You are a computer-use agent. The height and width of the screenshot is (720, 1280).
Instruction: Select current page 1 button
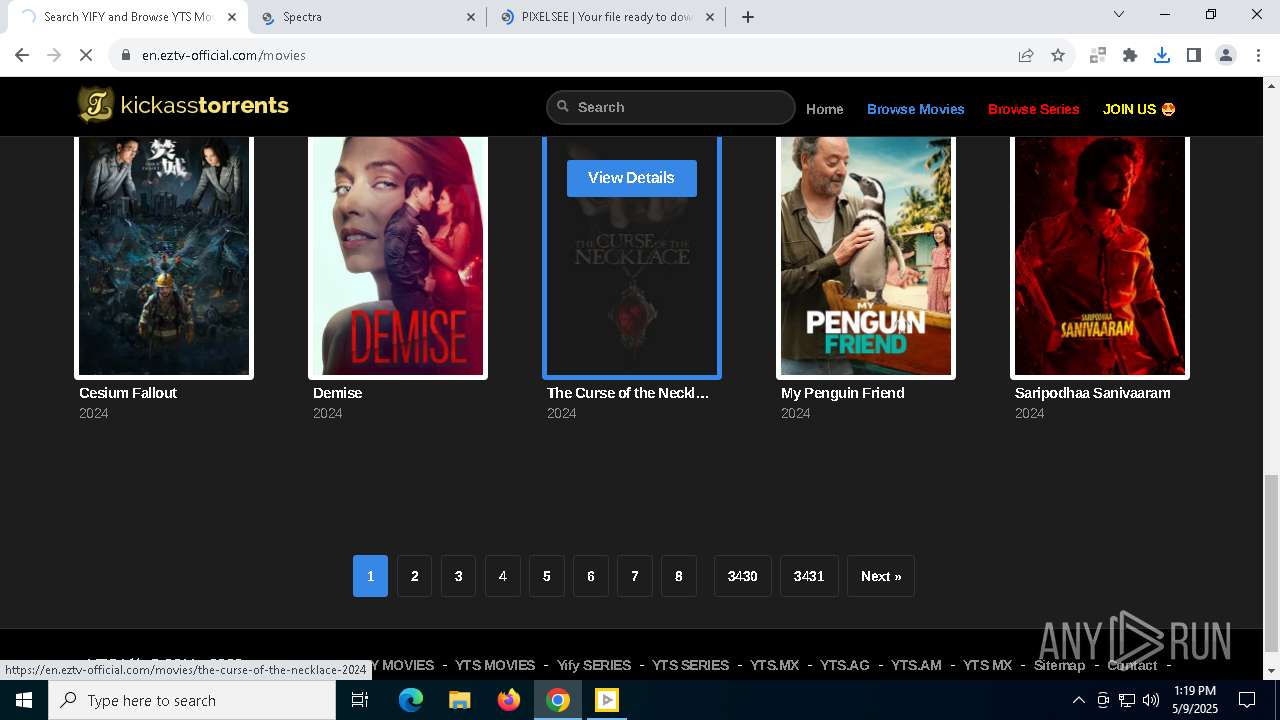click(370, 576)
